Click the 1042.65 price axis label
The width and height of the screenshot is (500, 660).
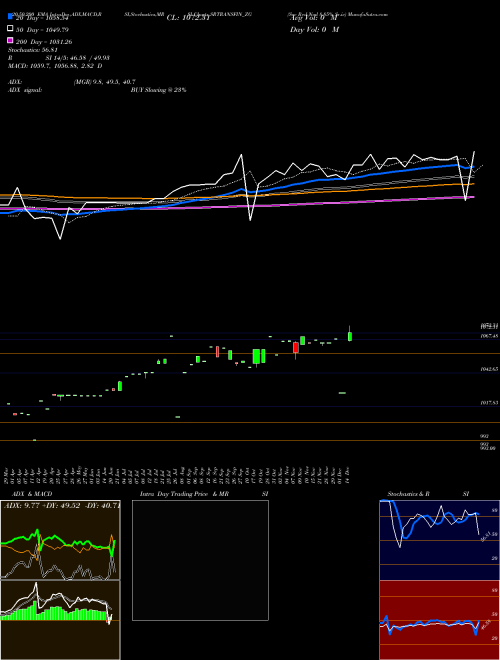[489, 369]
